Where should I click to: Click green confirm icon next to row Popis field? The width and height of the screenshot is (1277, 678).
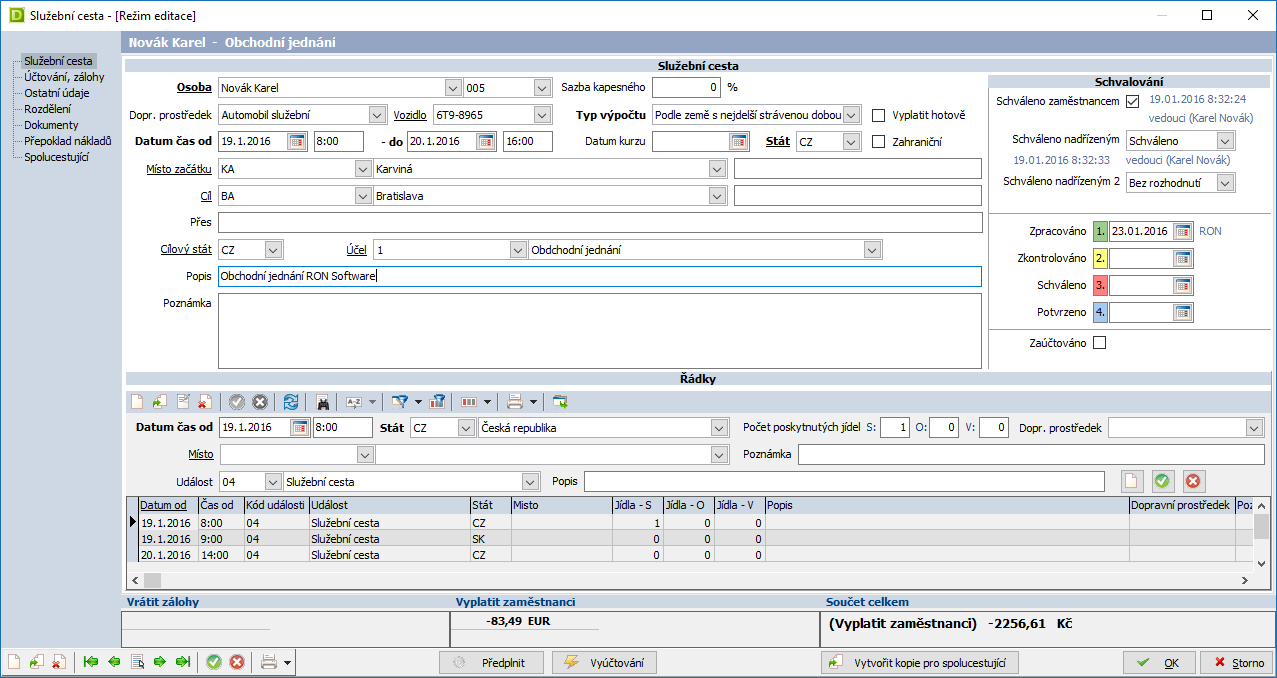coord(1162,481)
